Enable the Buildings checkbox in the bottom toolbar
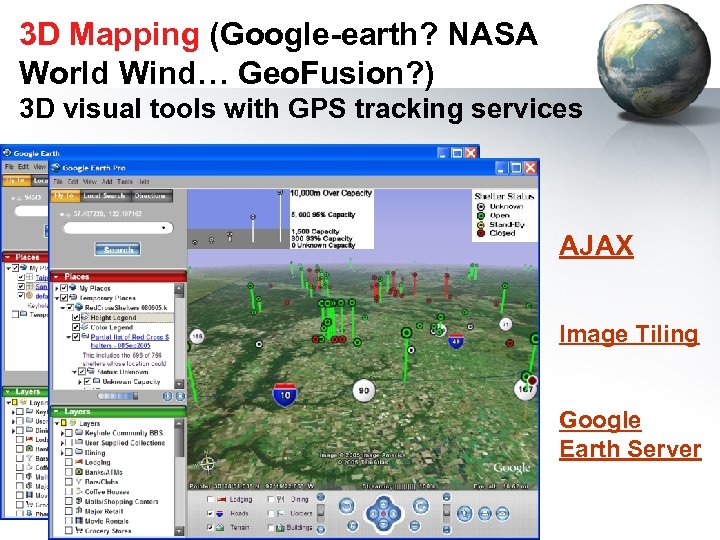 (271, 528)
